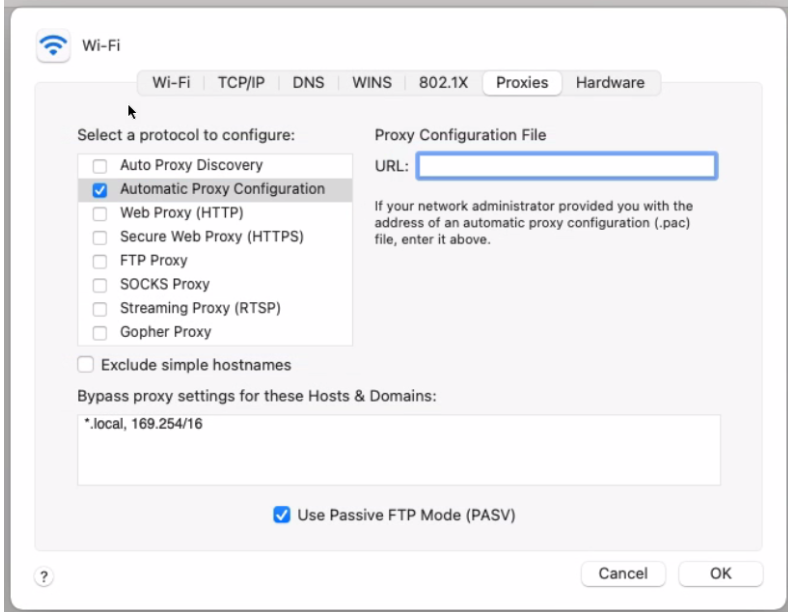Enable Auto Proxy Discovery checkbox

click(x=99, y=165)
